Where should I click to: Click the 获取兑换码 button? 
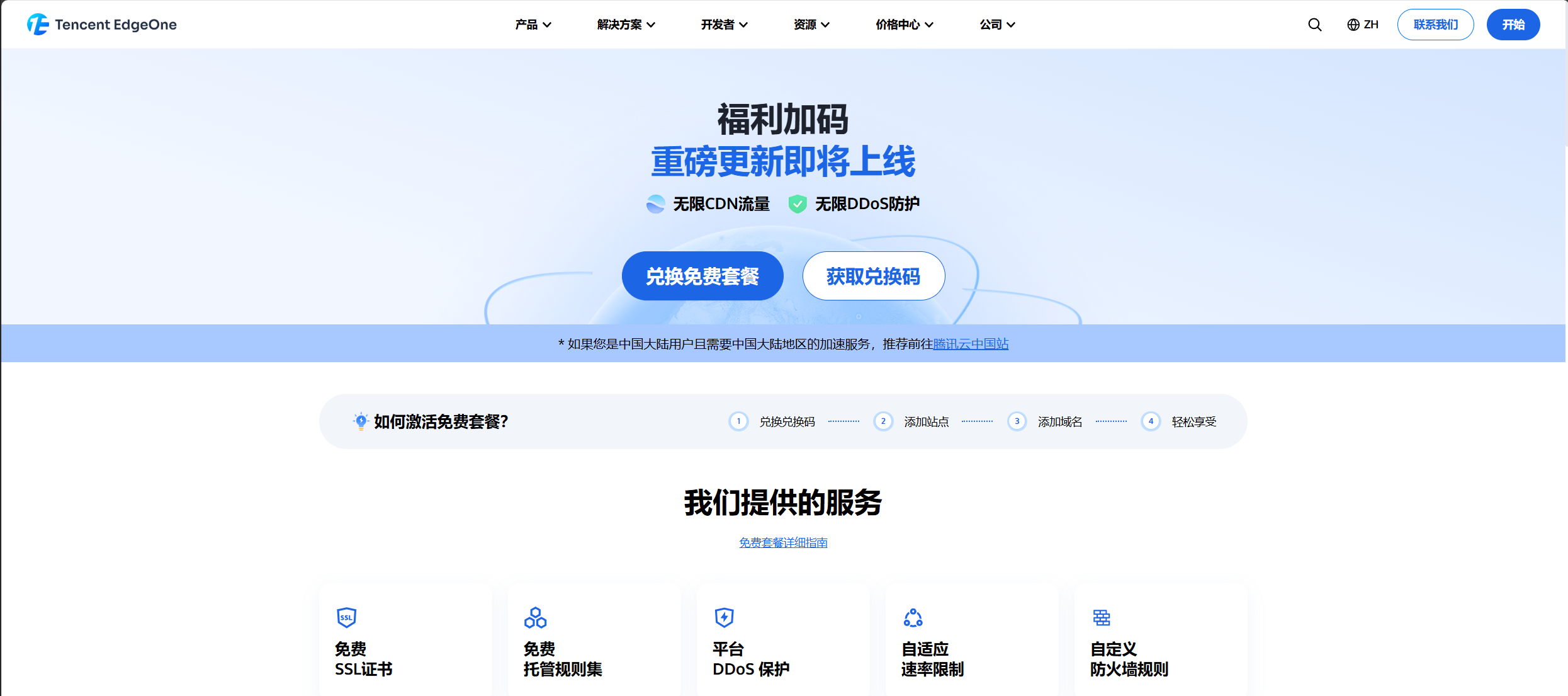pos(873,276)
